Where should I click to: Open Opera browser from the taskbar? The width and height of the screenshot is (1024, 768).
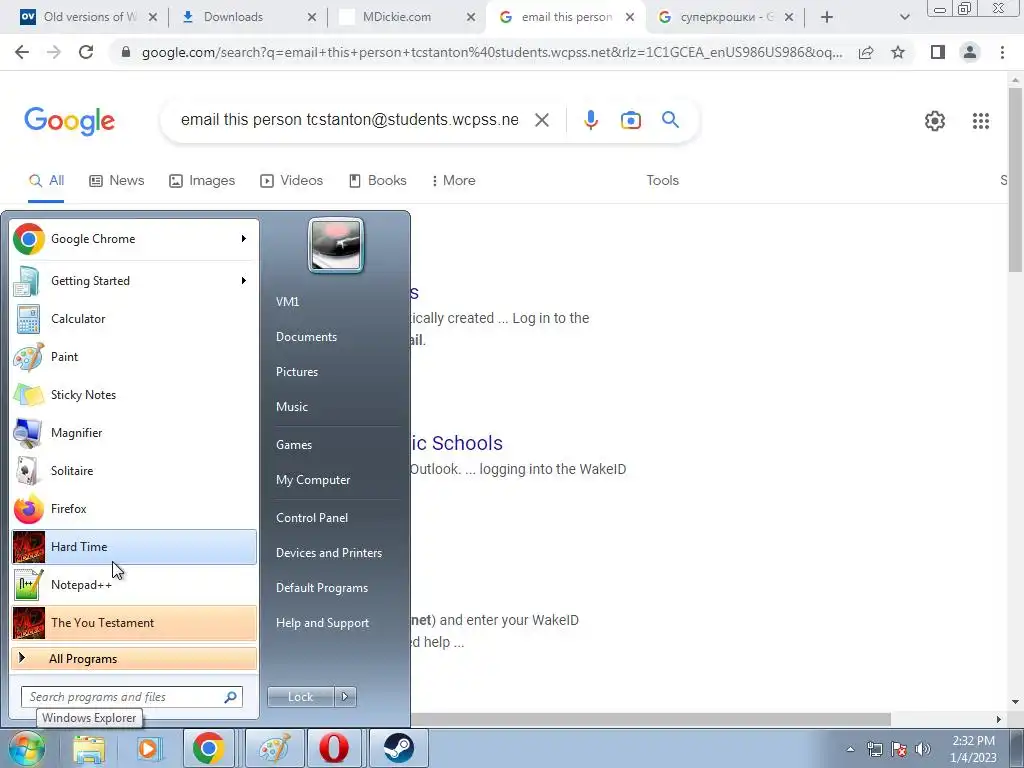pos(334,749)
